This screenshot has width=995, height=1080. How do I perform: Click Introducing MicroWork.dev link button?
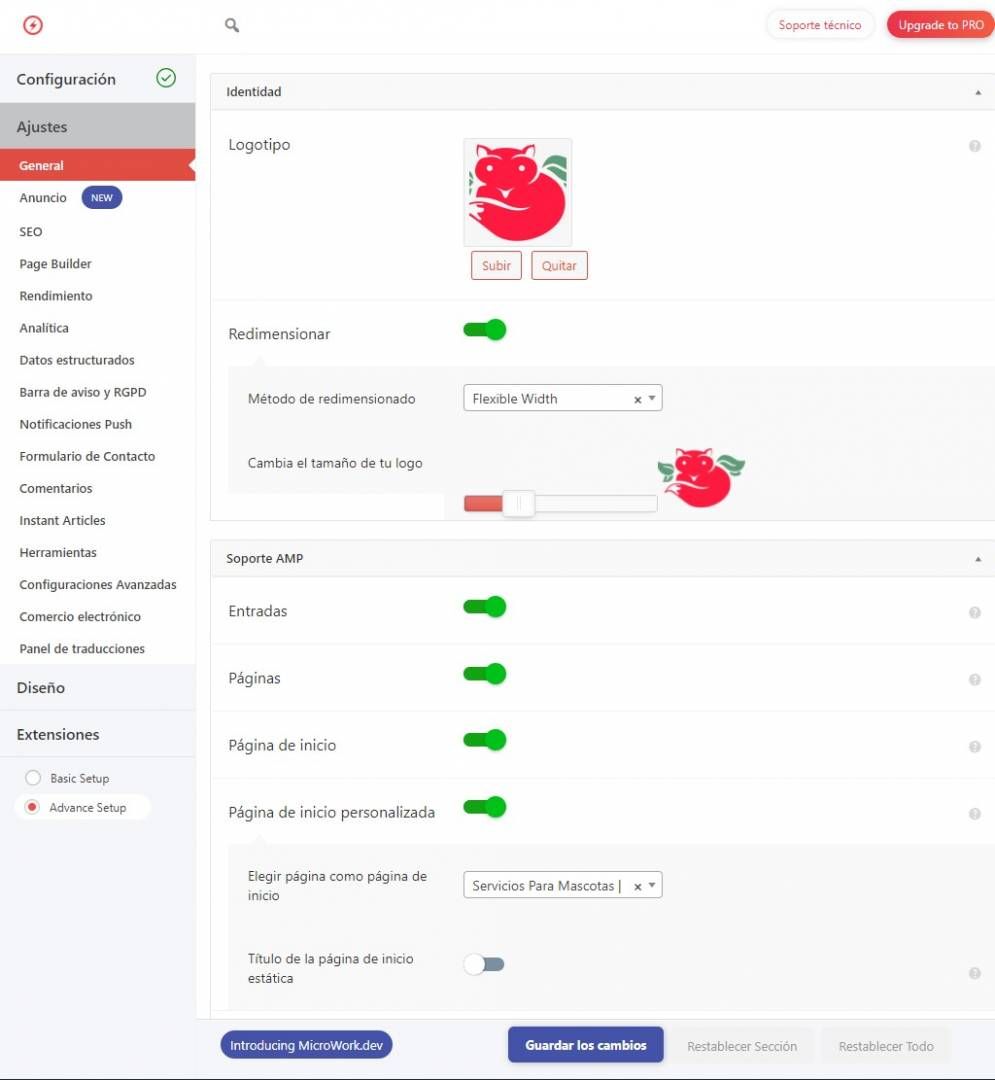click(306, 1045)
